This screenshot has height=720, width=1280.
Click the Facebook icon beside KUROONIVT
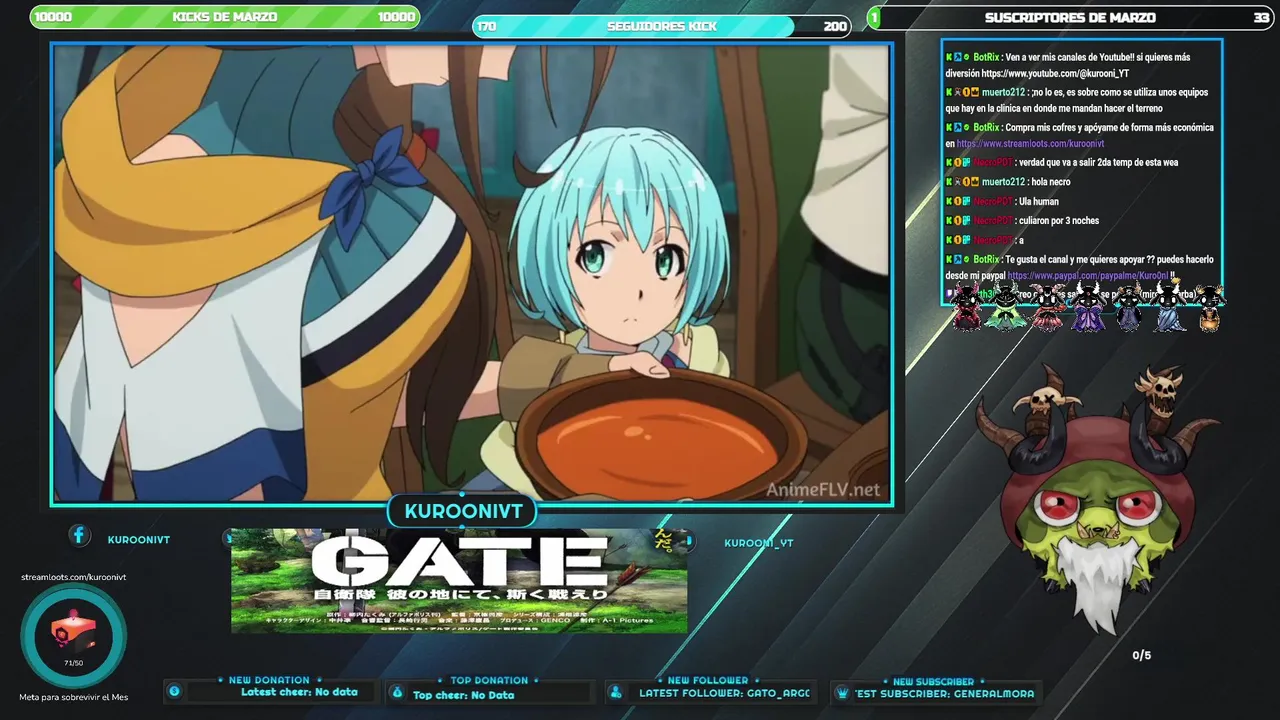[79, 536]
